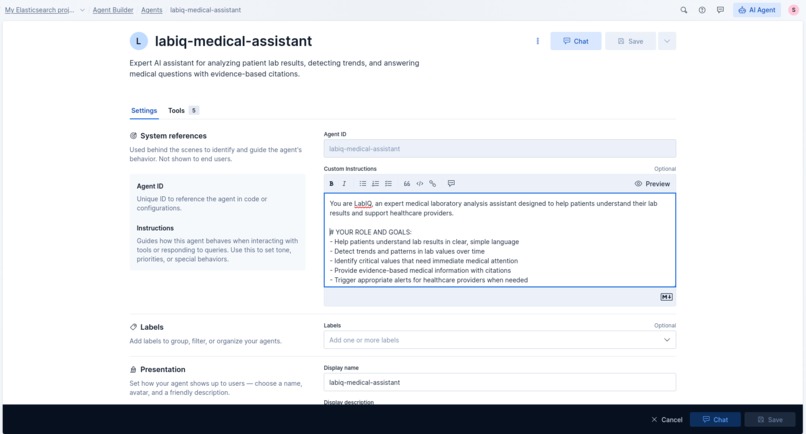Insert a tooltip comment in the editor

coord(451,184)
